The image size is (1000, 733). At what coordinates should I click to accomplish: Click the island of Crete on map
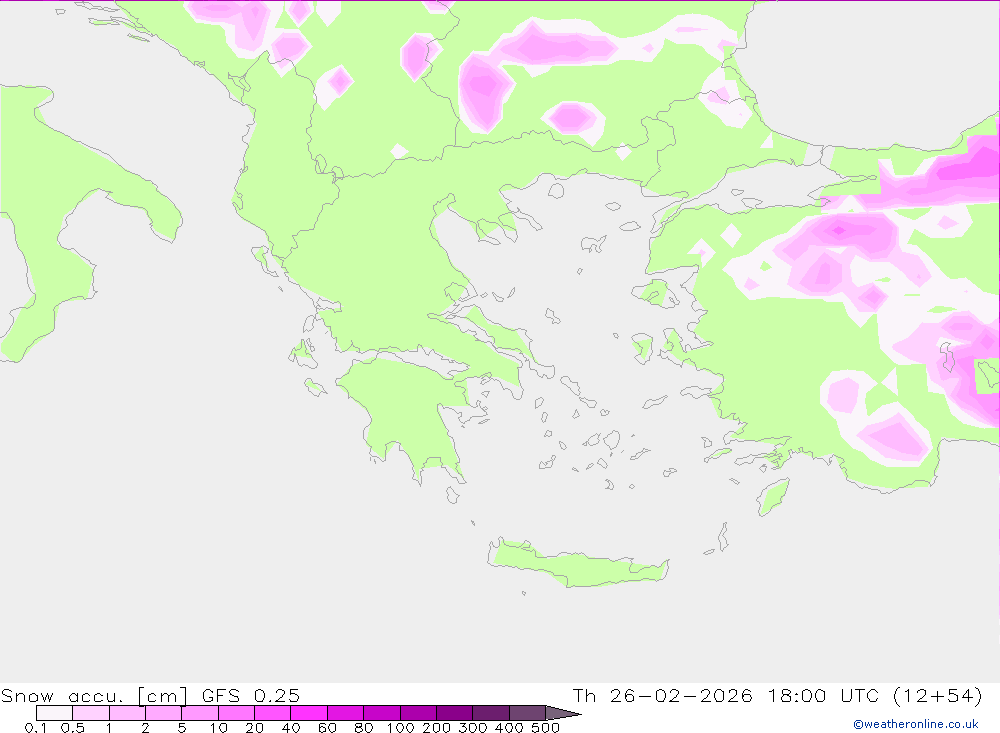[577, 565]
